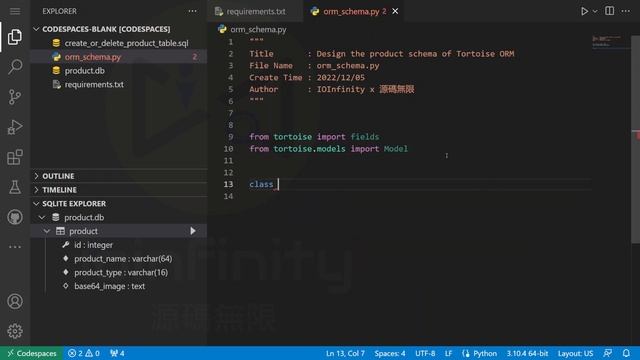The width and height of the screenshot is (640, 360).
Task: Change the LF end of line sequence
Action: 448,353
